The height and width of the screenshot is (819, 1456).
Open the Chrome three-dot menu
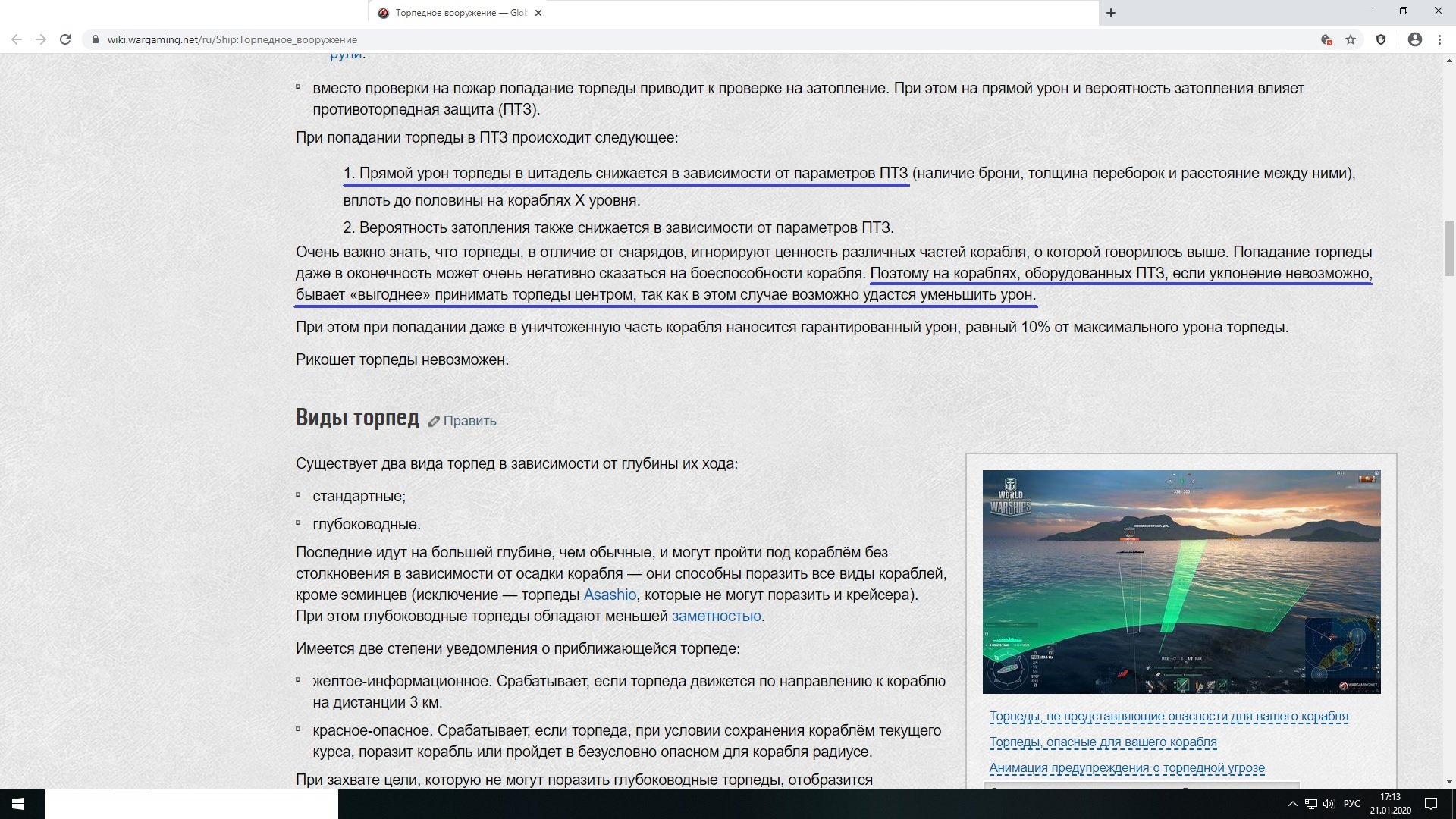1439,39
